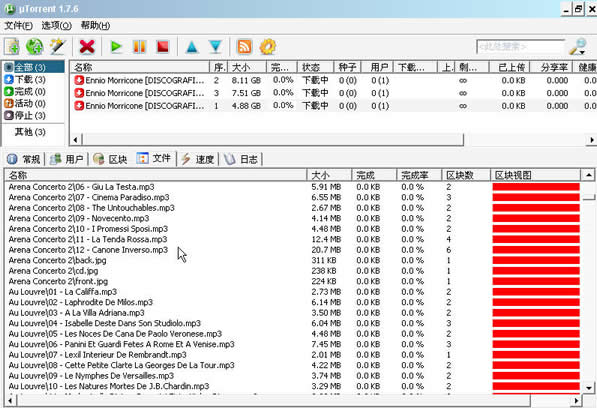597x408 pixels.
Task: Click status icon of the 4.88 GB torrent
Action: coord(79,106)
